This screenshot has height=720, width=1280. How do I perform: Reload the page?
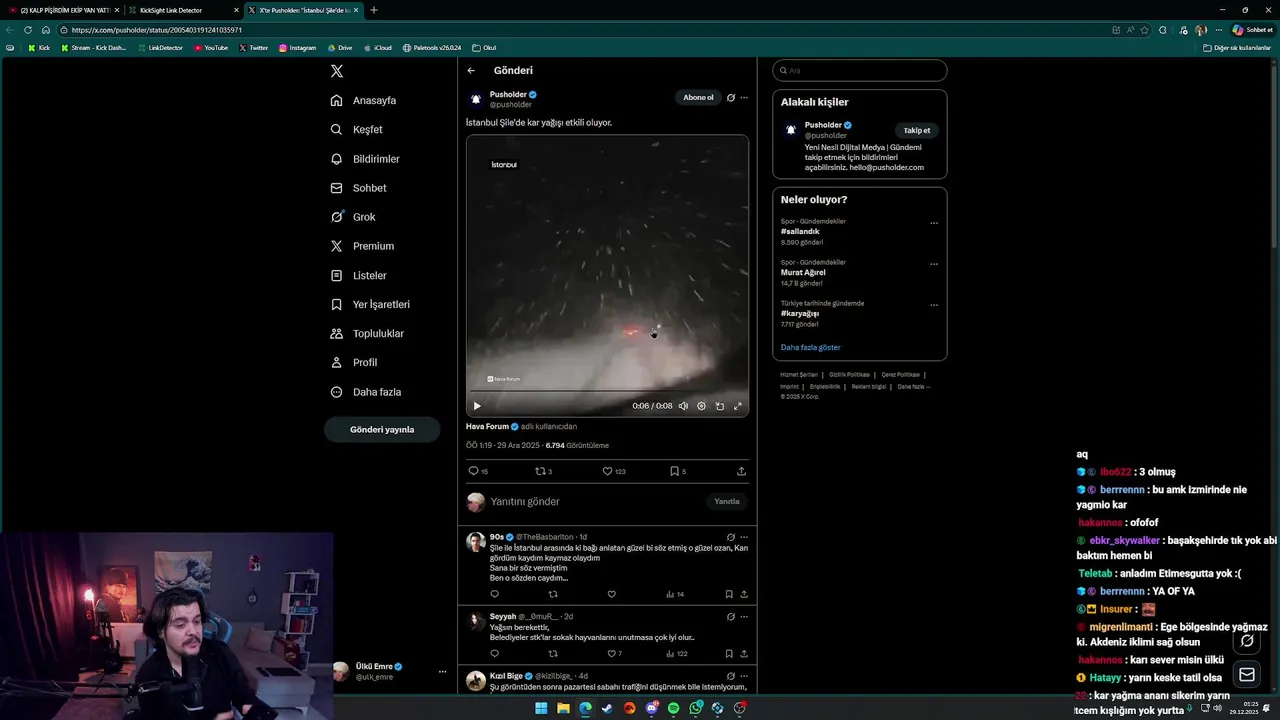coord(28,30)
